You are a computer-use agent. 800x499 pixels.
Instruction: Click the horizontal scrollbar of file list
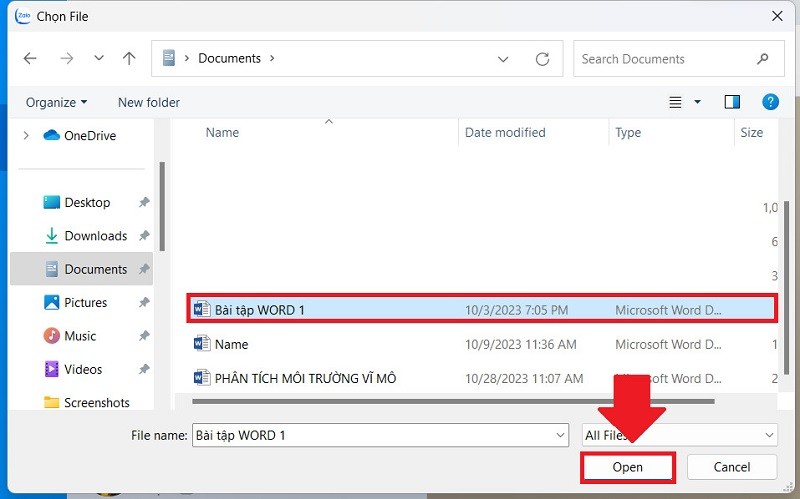453,402
